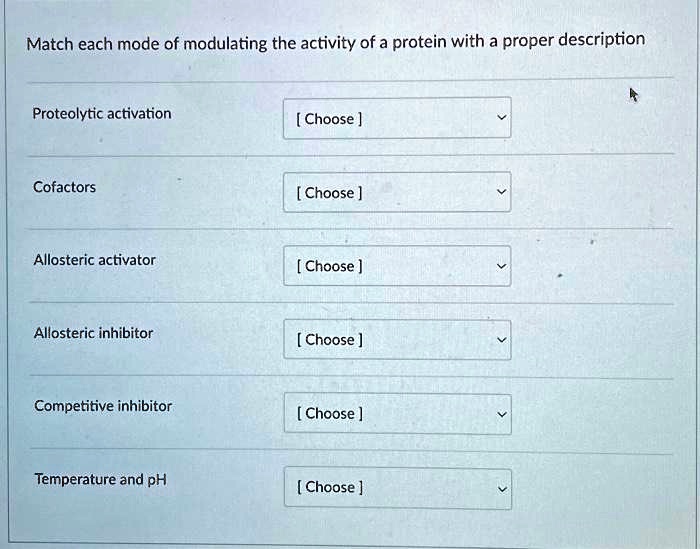
Task: Open the Allosteric inhibitor dropdown
Action: 397,340
